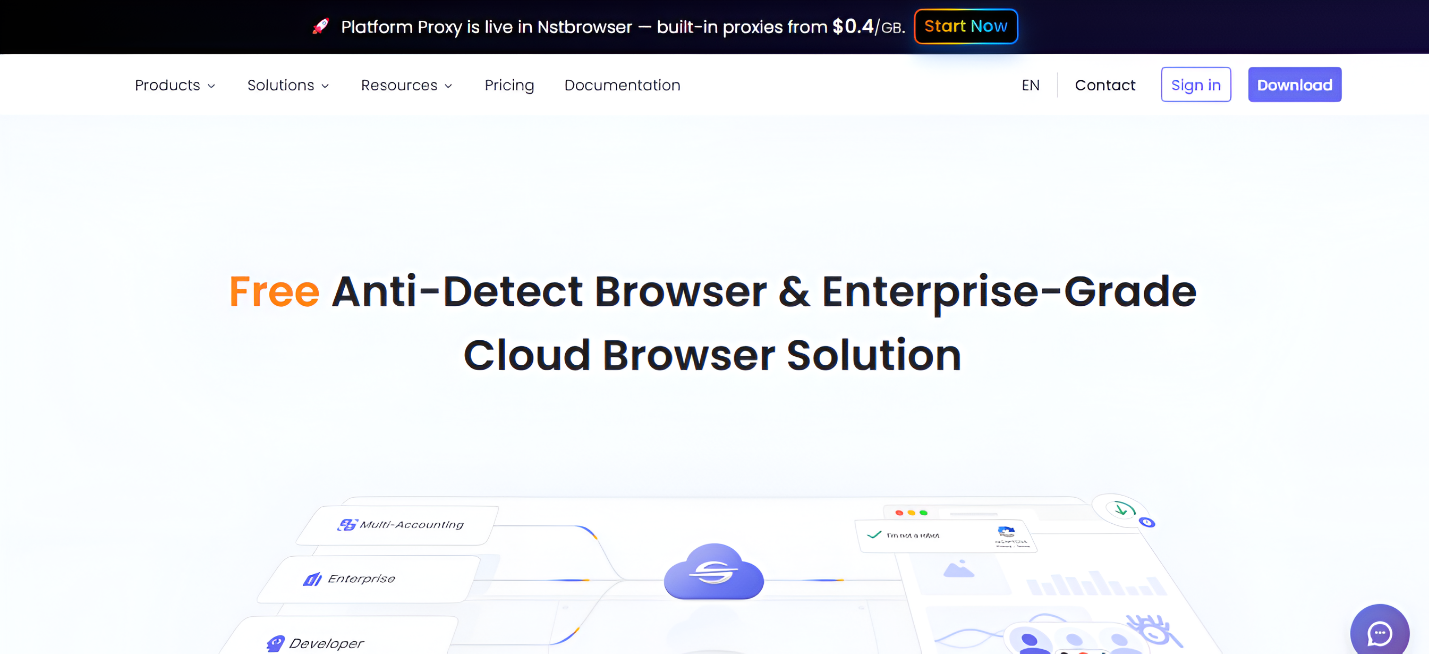Open the Contact page
1429x654 pixels.
click(1105, 85)
